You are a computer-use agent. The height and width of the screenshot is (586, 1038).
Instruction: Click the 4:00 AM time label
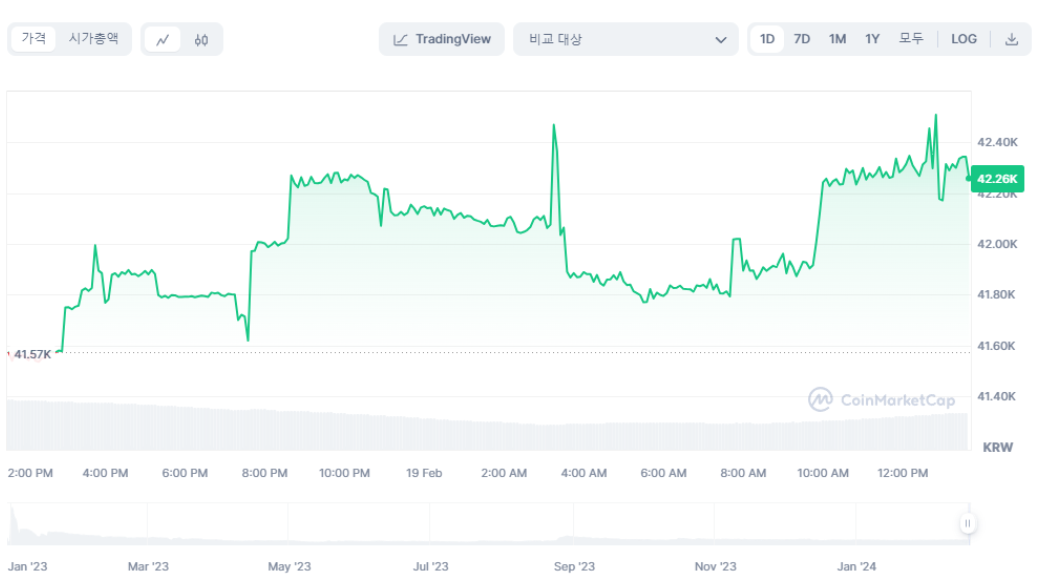pyautogui.click(x=583, y=473)
